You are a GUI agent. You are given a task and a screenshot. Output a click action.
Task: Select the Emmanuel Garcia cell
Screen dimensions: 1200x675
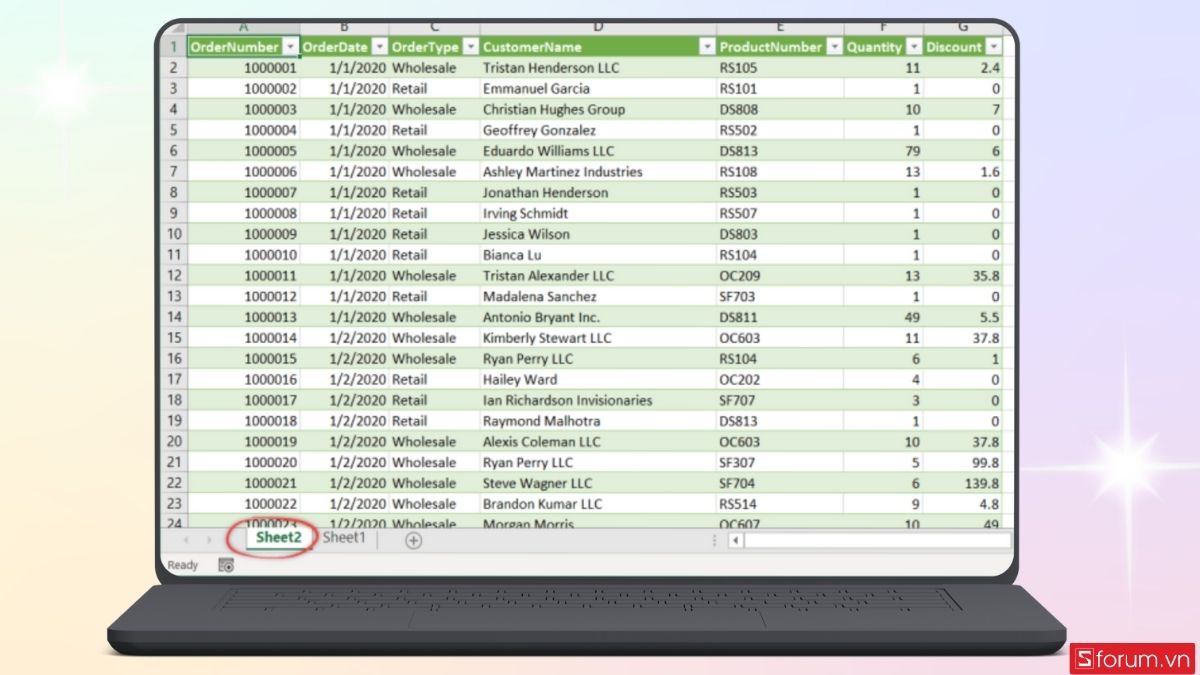point(598,89)
